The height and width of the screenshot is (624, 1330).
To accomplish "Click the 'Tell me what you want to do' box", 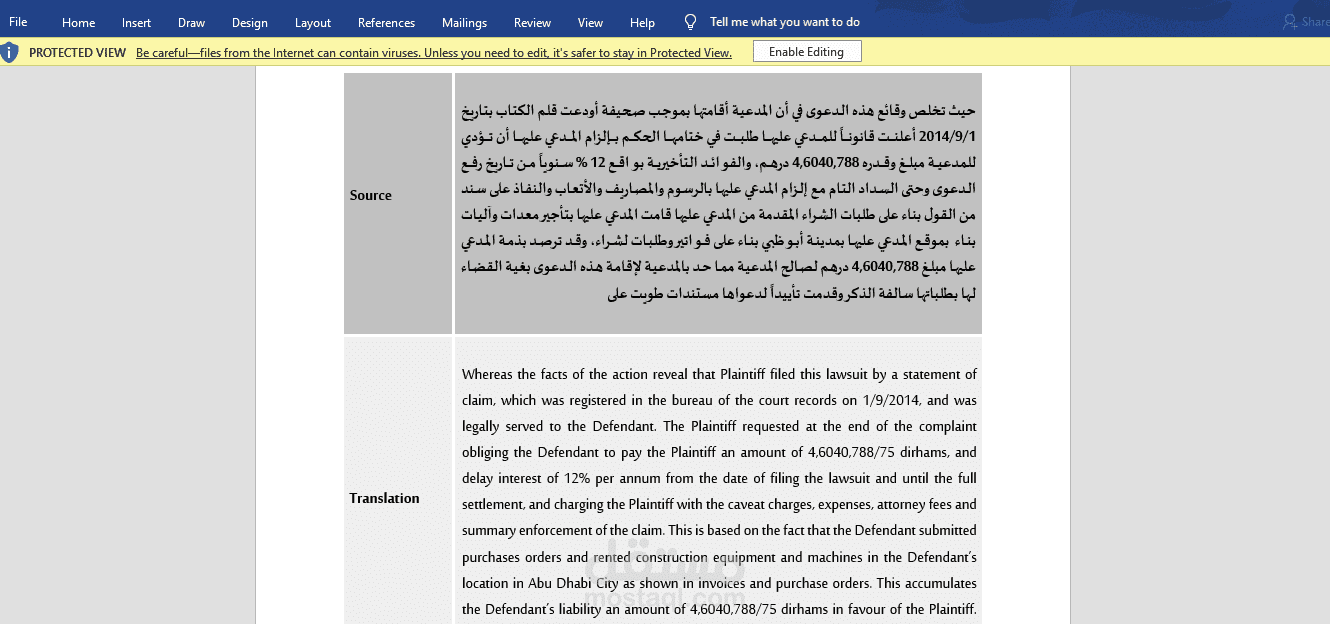I will 784,22.
